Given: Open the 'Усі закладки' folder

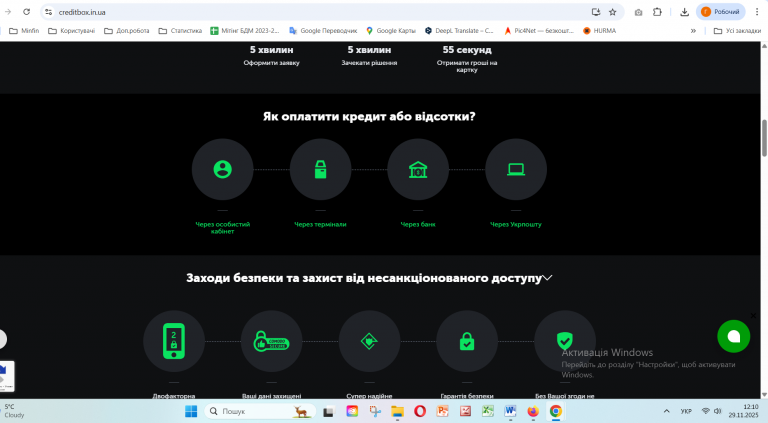Looking at the screenshot, I should click(737, 30).
